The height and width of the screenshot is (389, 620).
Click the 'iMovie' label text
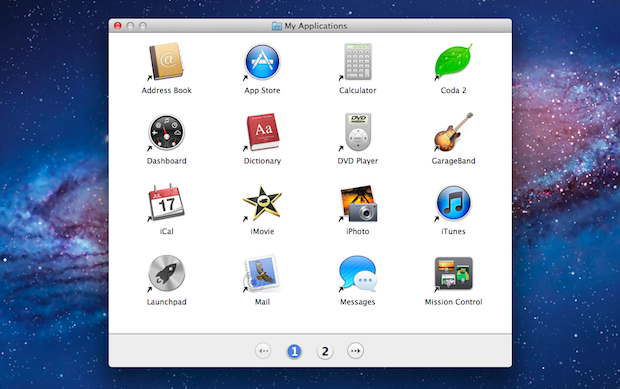click(x=262, y=231)
